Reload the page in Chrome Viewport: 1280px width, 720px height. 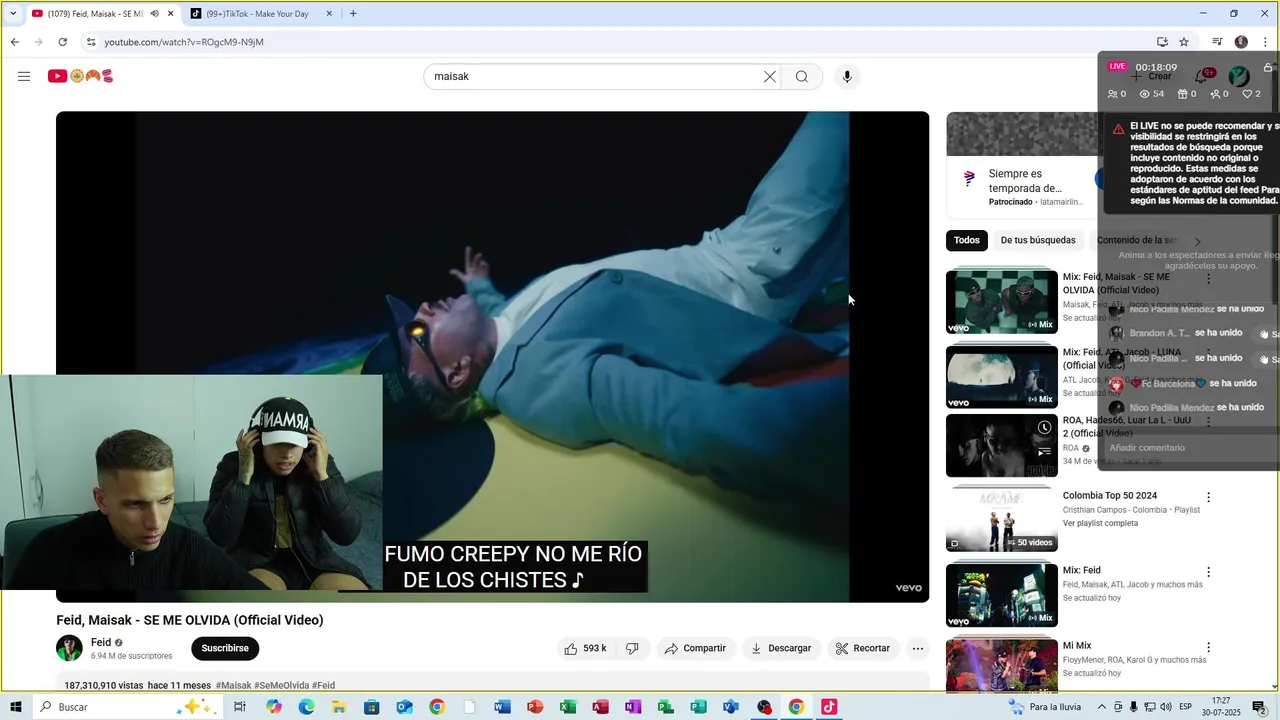[62, 42]
